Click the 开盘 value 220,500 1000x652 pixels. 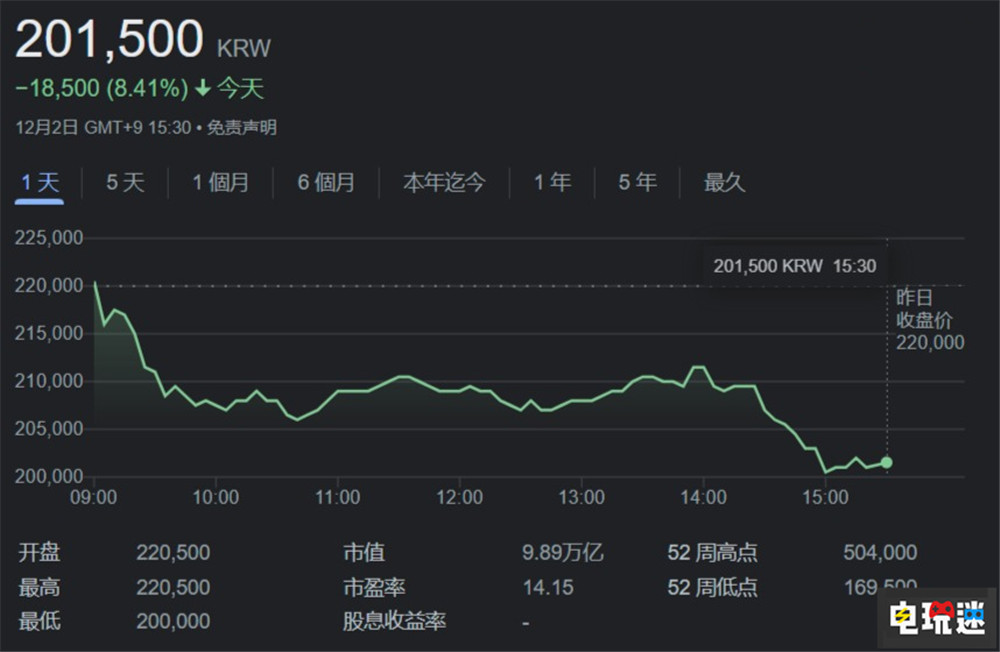tap(173, 553)
